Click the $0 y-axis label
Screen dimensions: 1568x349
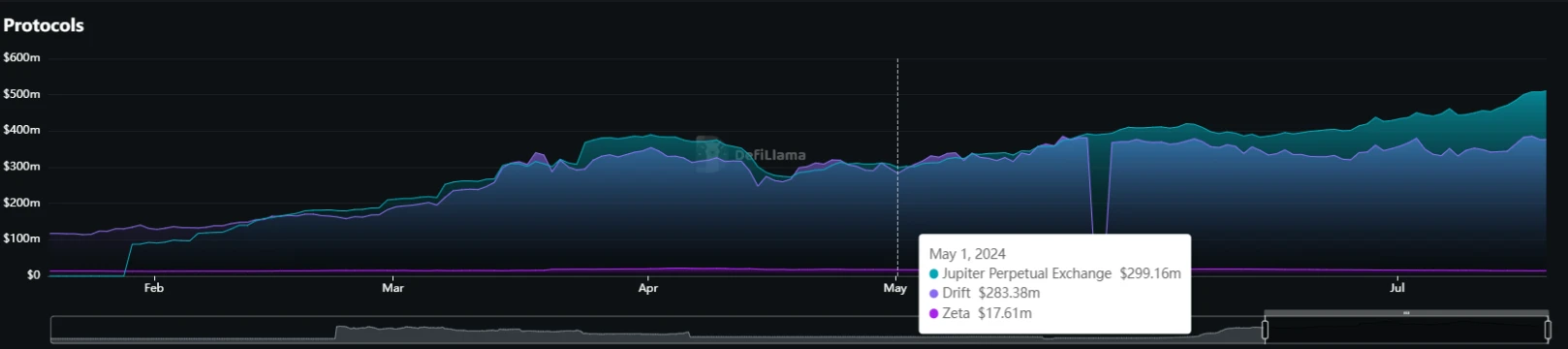pyautogui.click(x=34, y=275)
